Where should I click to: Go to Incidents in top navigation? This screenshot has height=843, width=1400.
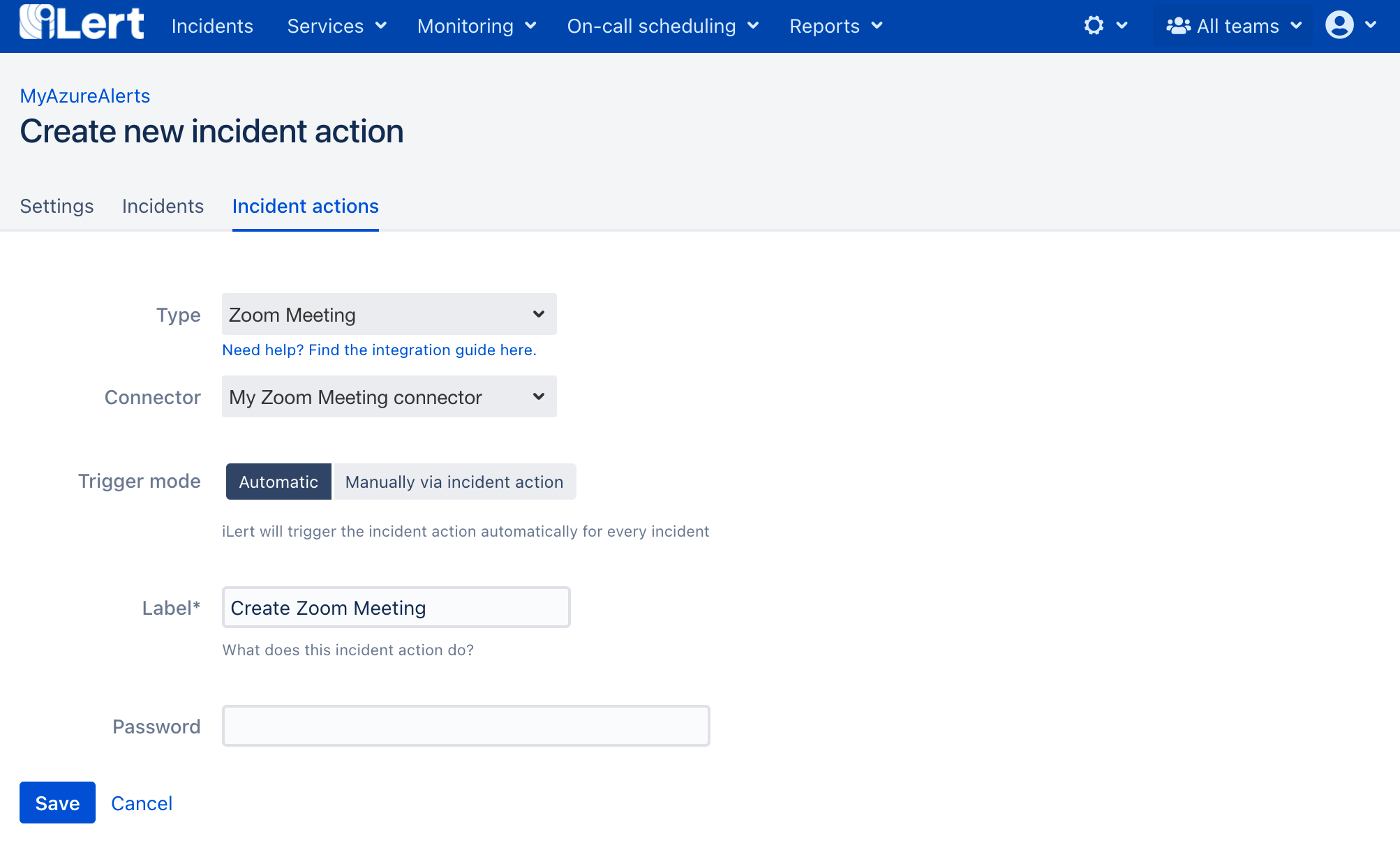point(212,27)
